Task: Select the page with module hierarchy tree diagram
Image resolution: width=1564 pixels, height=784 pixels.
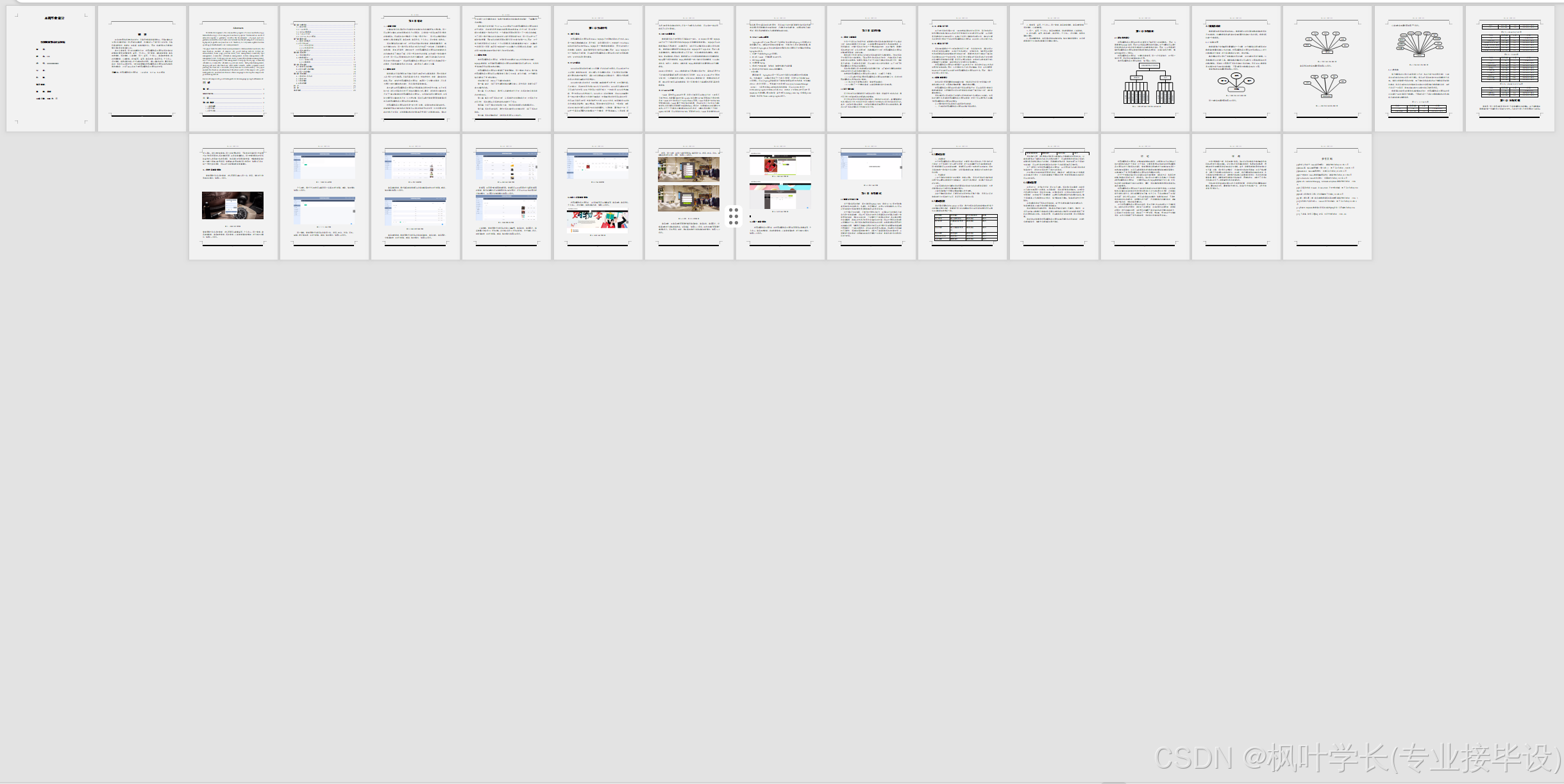Action: click(x=1145, y=69)
